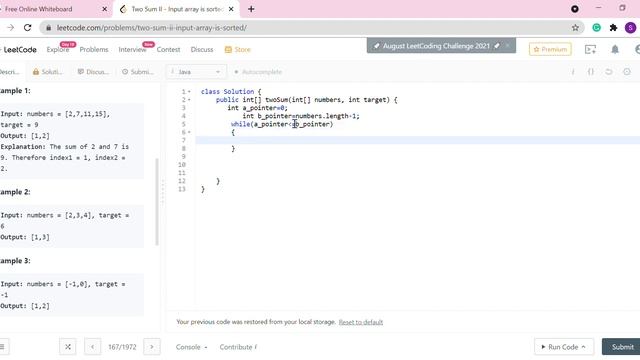The image size is (640, 360).
Task: Toggle the Autocomplete option
Action: tap(258, 72)
